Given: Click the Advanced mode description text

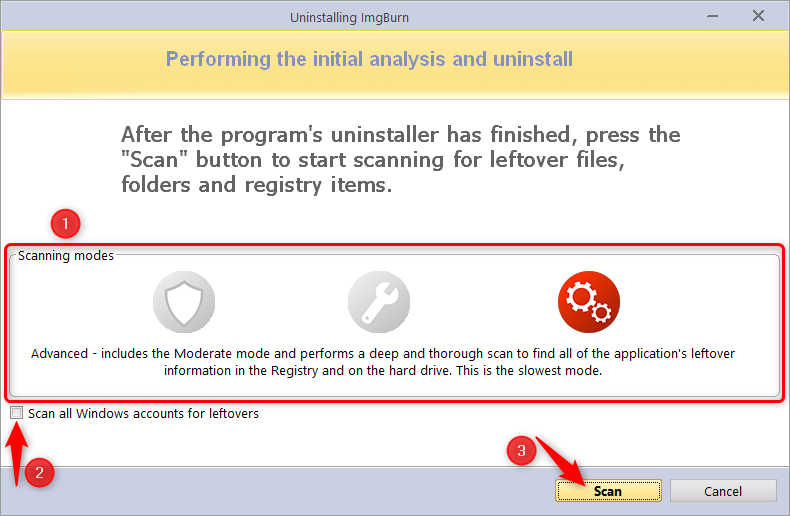Looking at the screenshot, I should pyautogui.click(x=383, y=362).
